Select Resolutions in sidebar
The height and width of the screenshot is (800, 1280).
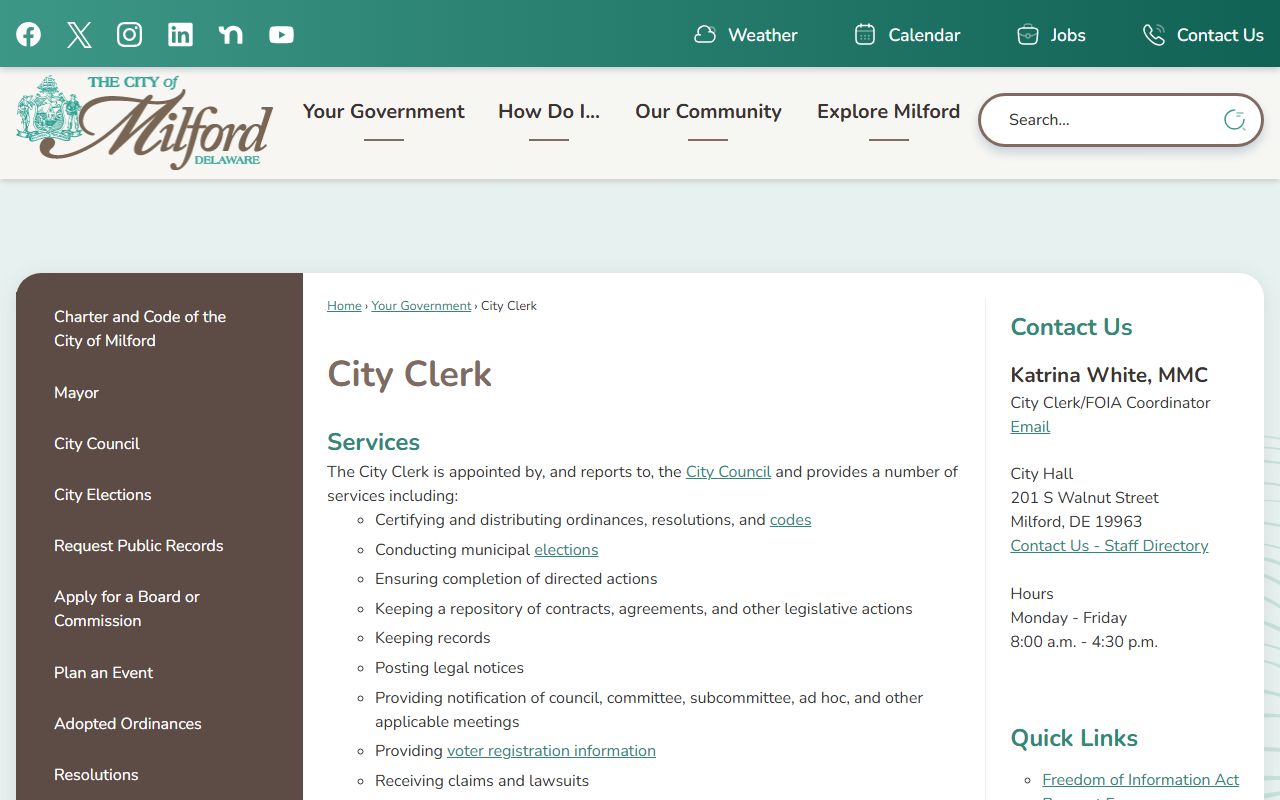coord(96,774)
